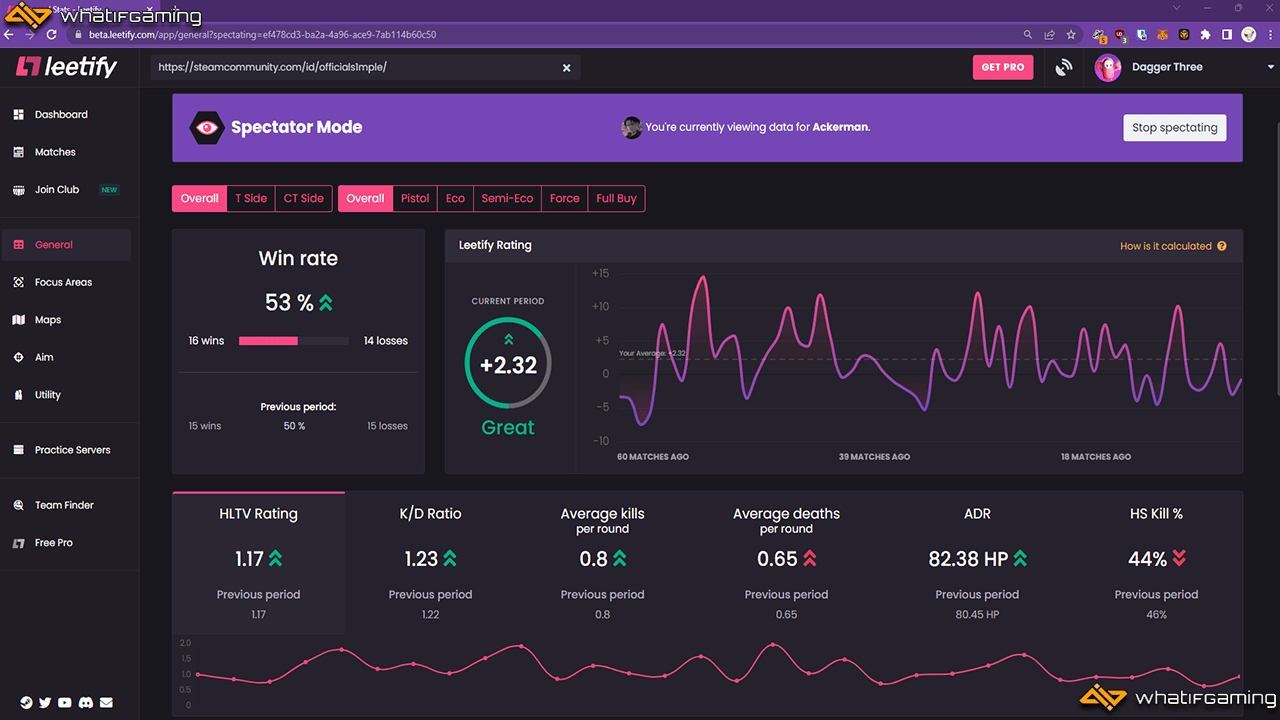Open the Join Club page
This screenshot has width=1280, height=720.
click(65, 190)
